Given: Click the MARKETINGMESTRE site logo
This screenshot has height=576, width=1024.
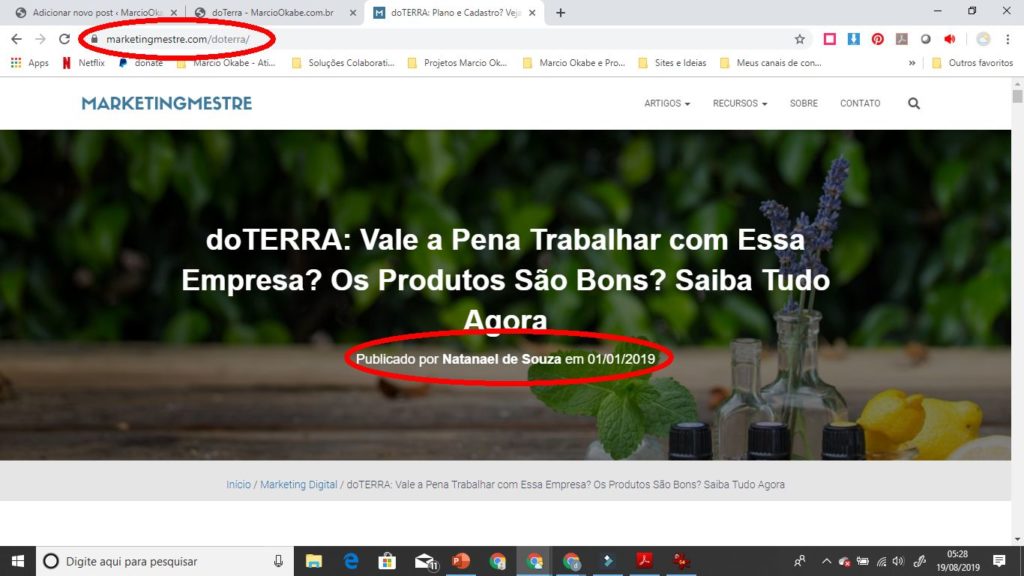Looking at the screenshot, I should (167, 103).
